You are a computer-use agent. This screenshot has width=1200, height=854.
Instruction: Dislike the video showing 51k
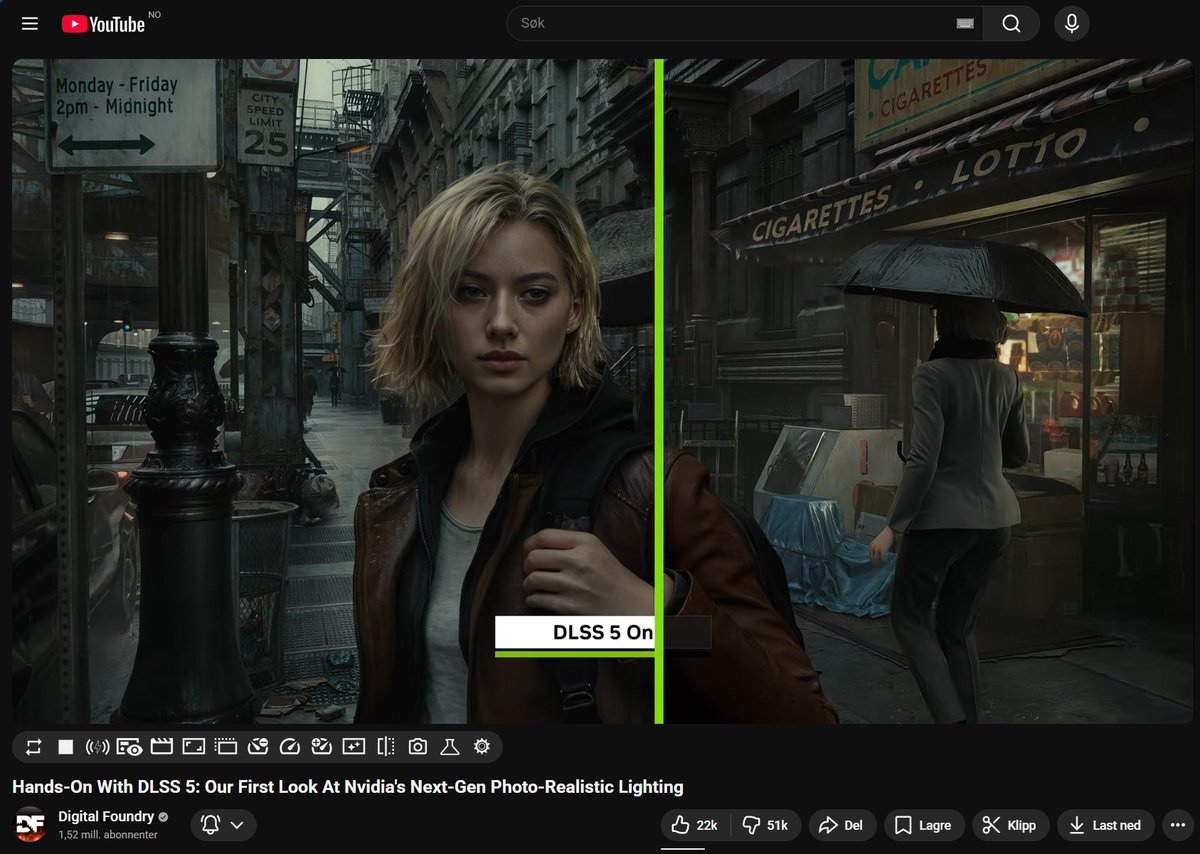pyautogui.click(x=766, y=825)
